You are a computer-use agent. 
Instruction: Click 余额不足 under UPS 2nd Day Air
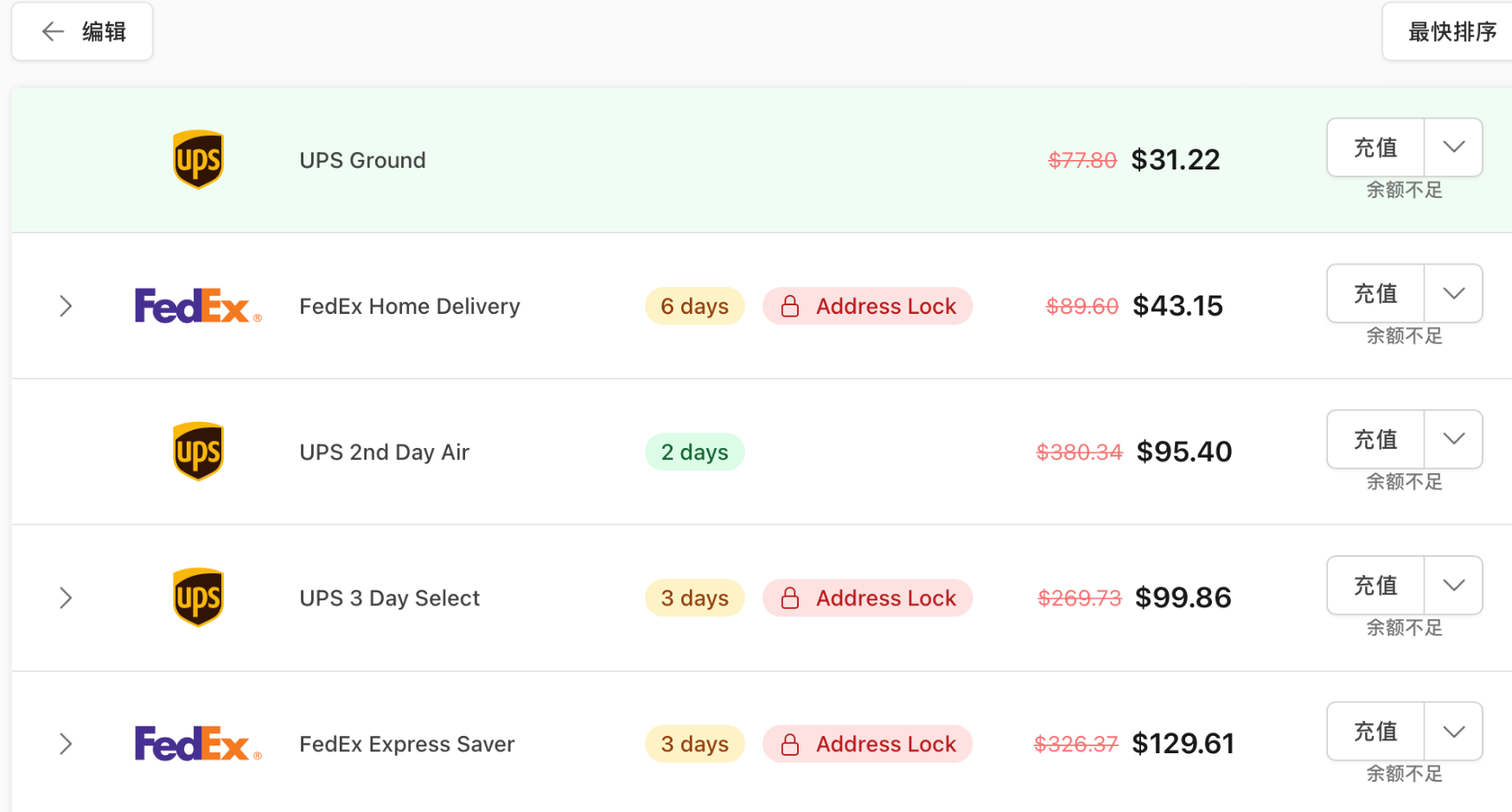[1405, 483]
